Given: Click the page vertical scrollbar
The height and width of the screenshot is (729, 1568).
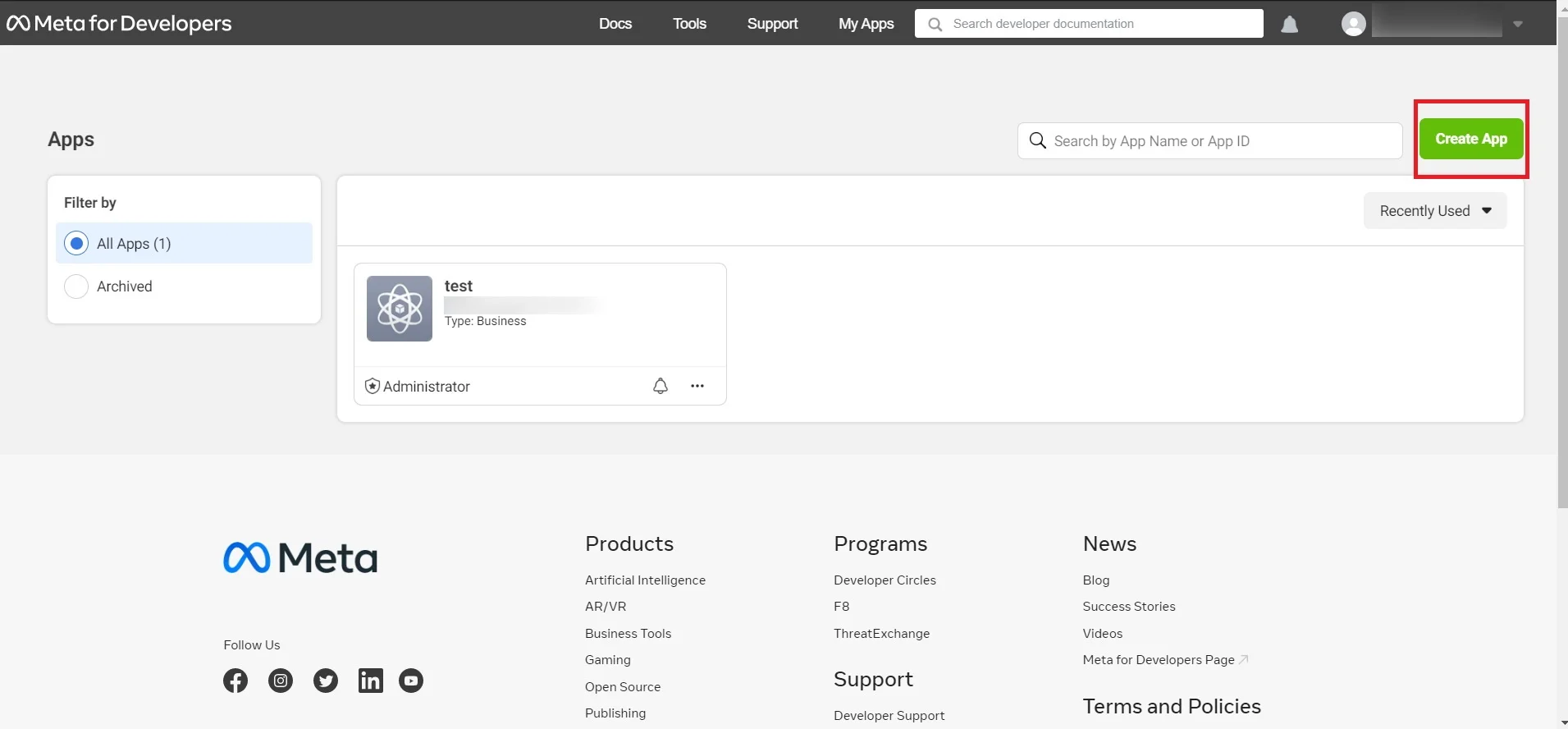Looking at the screenshot, I should (1562, 263).
